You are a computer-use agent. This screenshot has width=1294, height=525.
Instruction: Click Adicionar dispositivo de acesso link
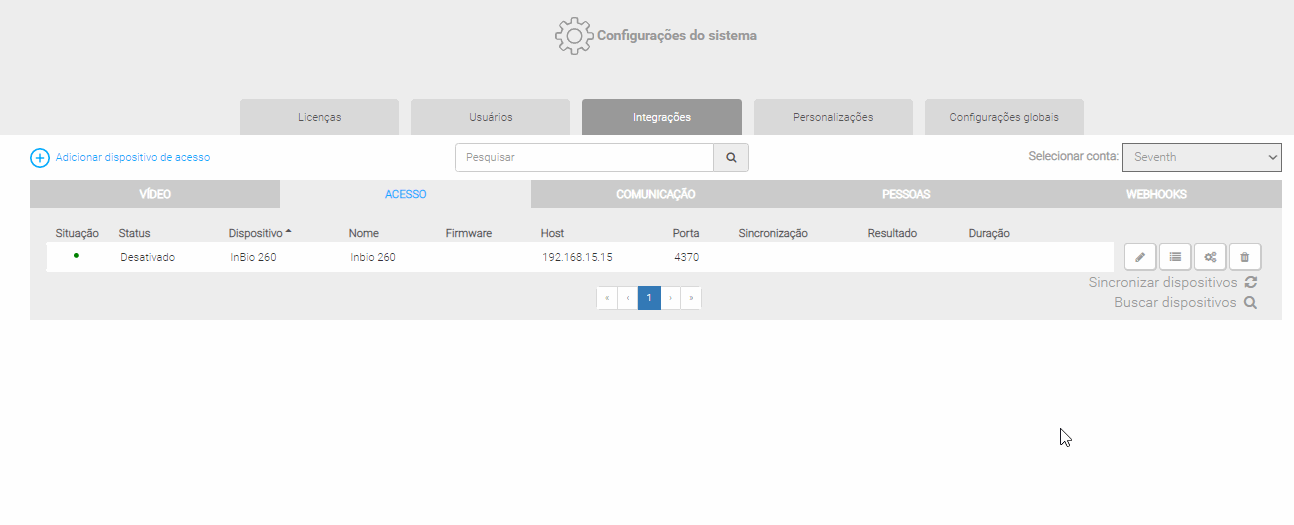coord(133,158)
